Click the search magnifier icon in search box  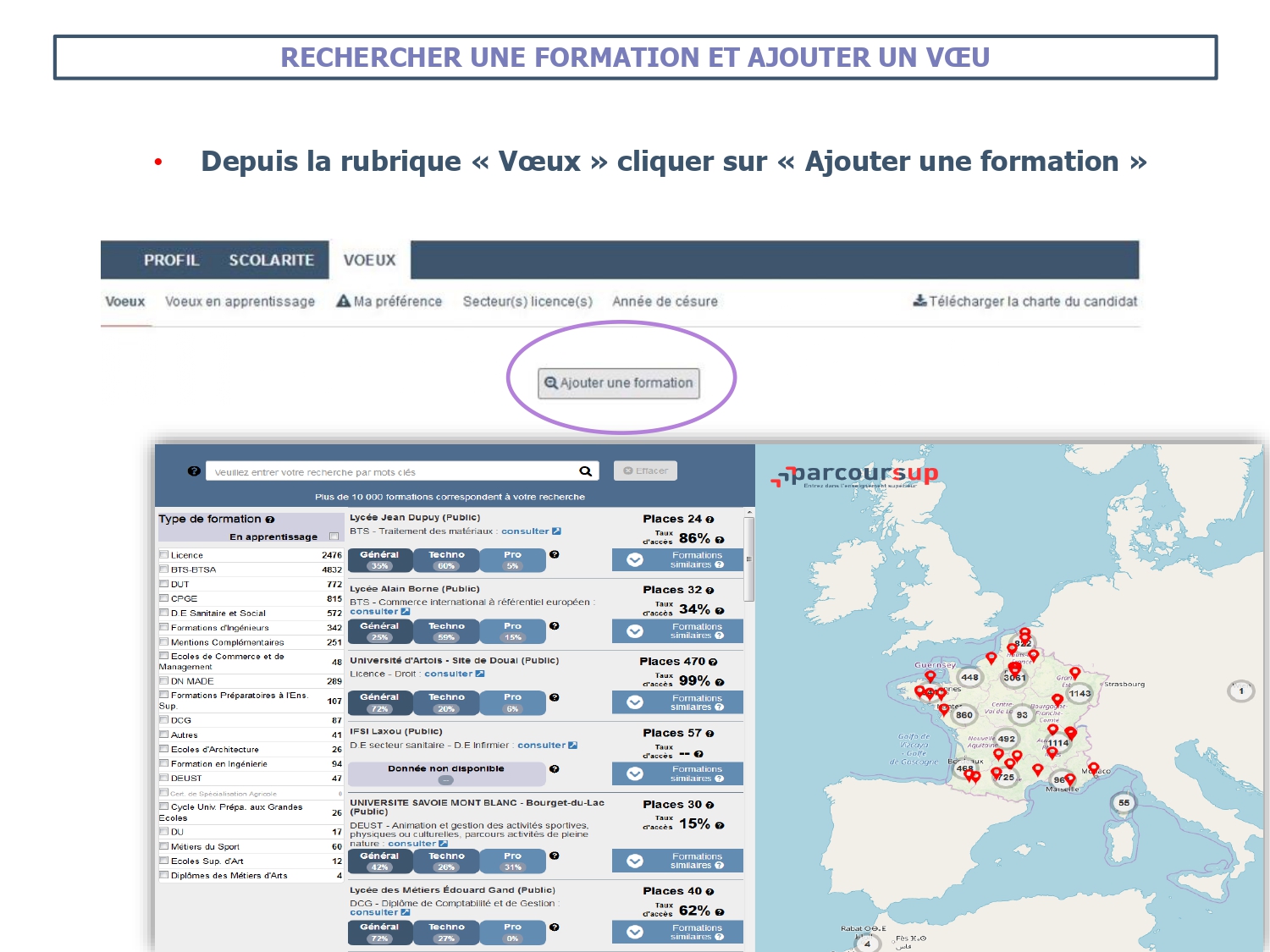coord(585,471)
